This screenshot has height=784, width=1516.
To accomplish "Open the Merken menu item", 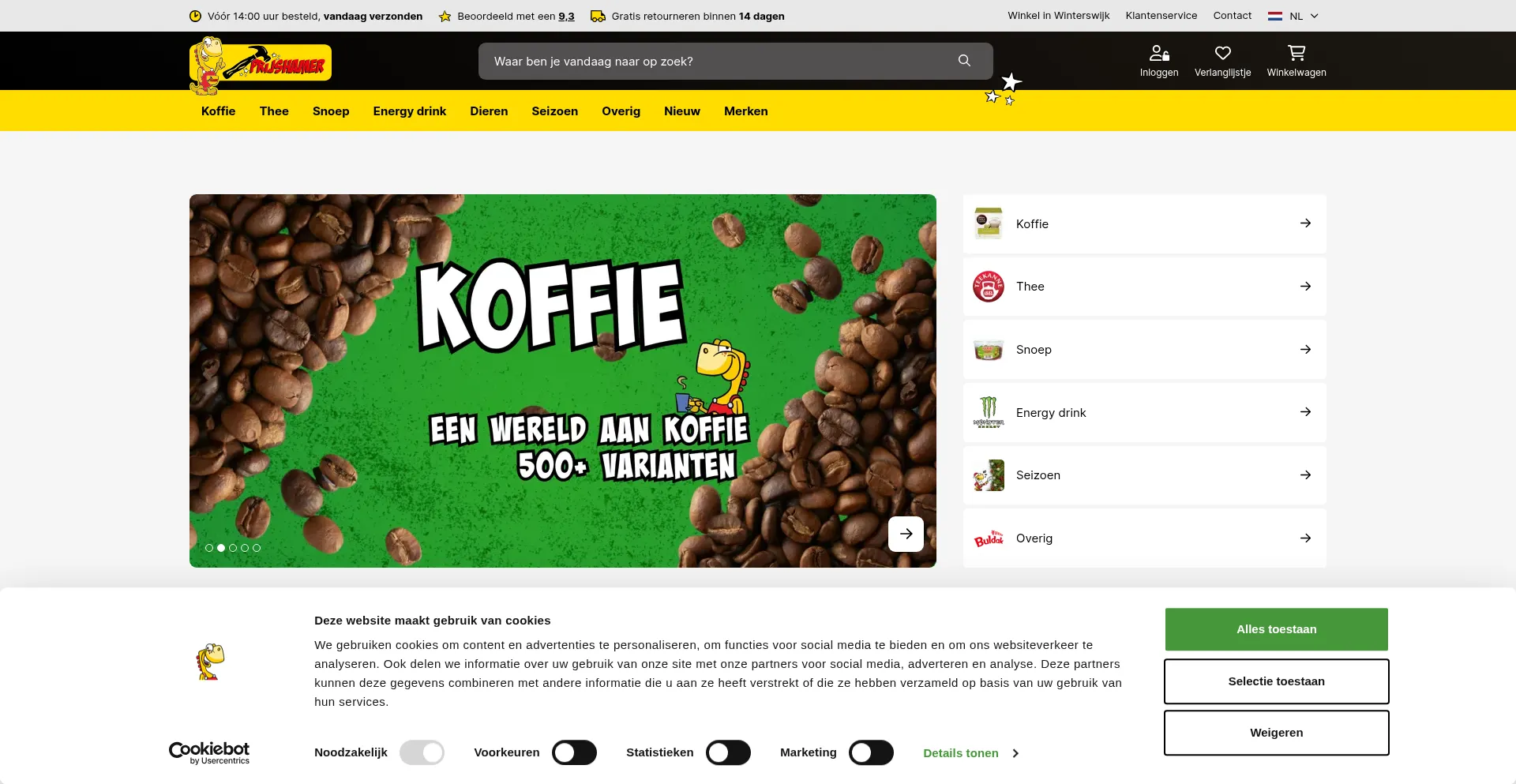I will 745,111.
